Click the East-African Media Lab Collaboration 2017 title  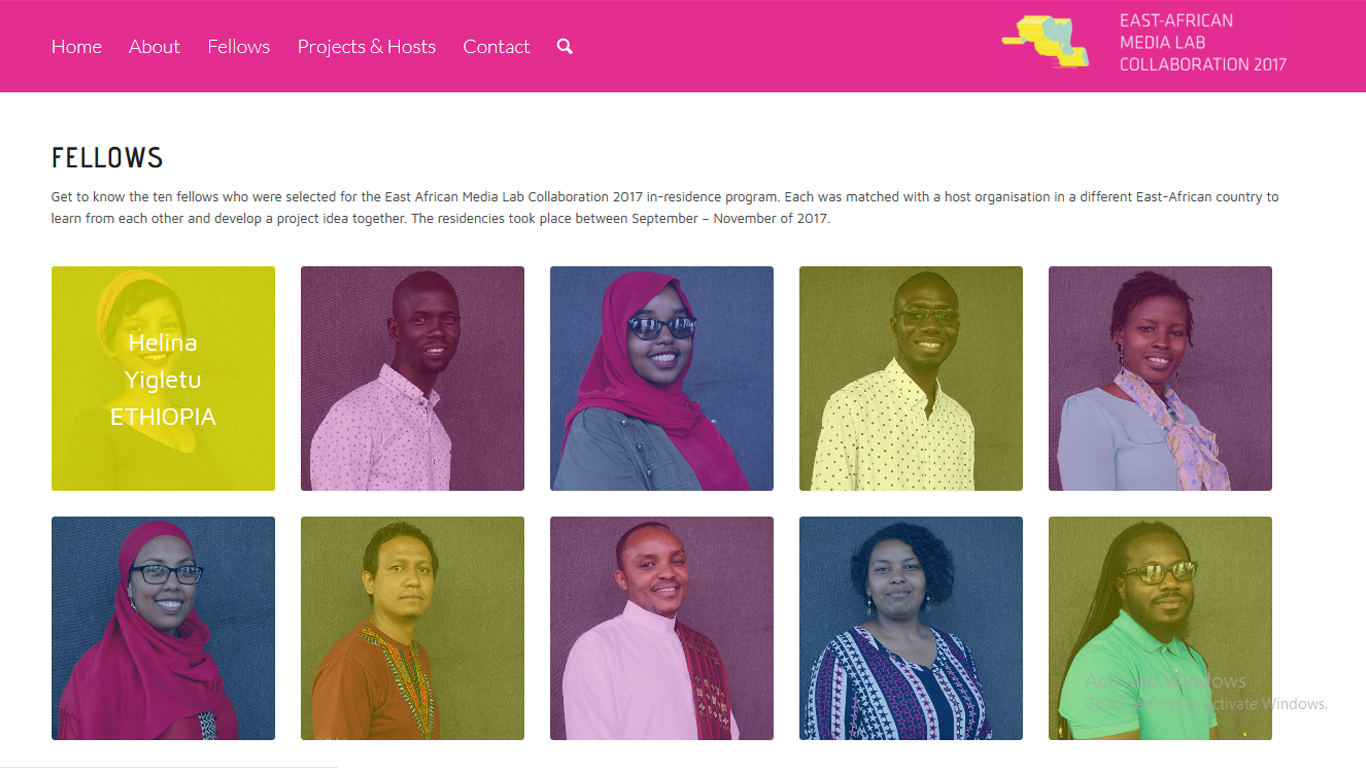tap(1203, 42)
